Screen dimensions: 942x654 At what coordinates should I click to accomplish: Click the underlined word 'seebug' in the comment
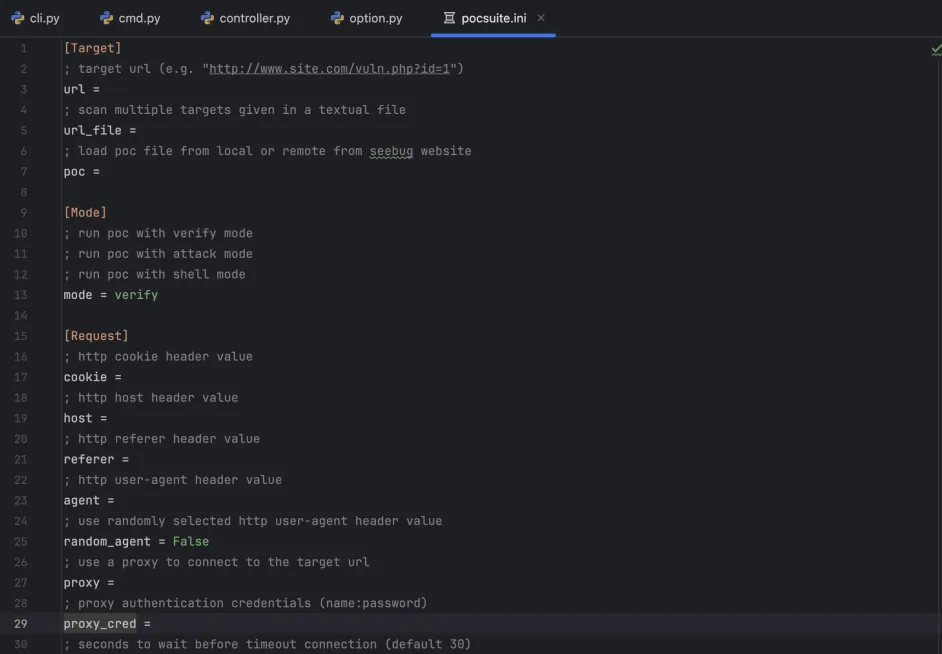point(391,151)
